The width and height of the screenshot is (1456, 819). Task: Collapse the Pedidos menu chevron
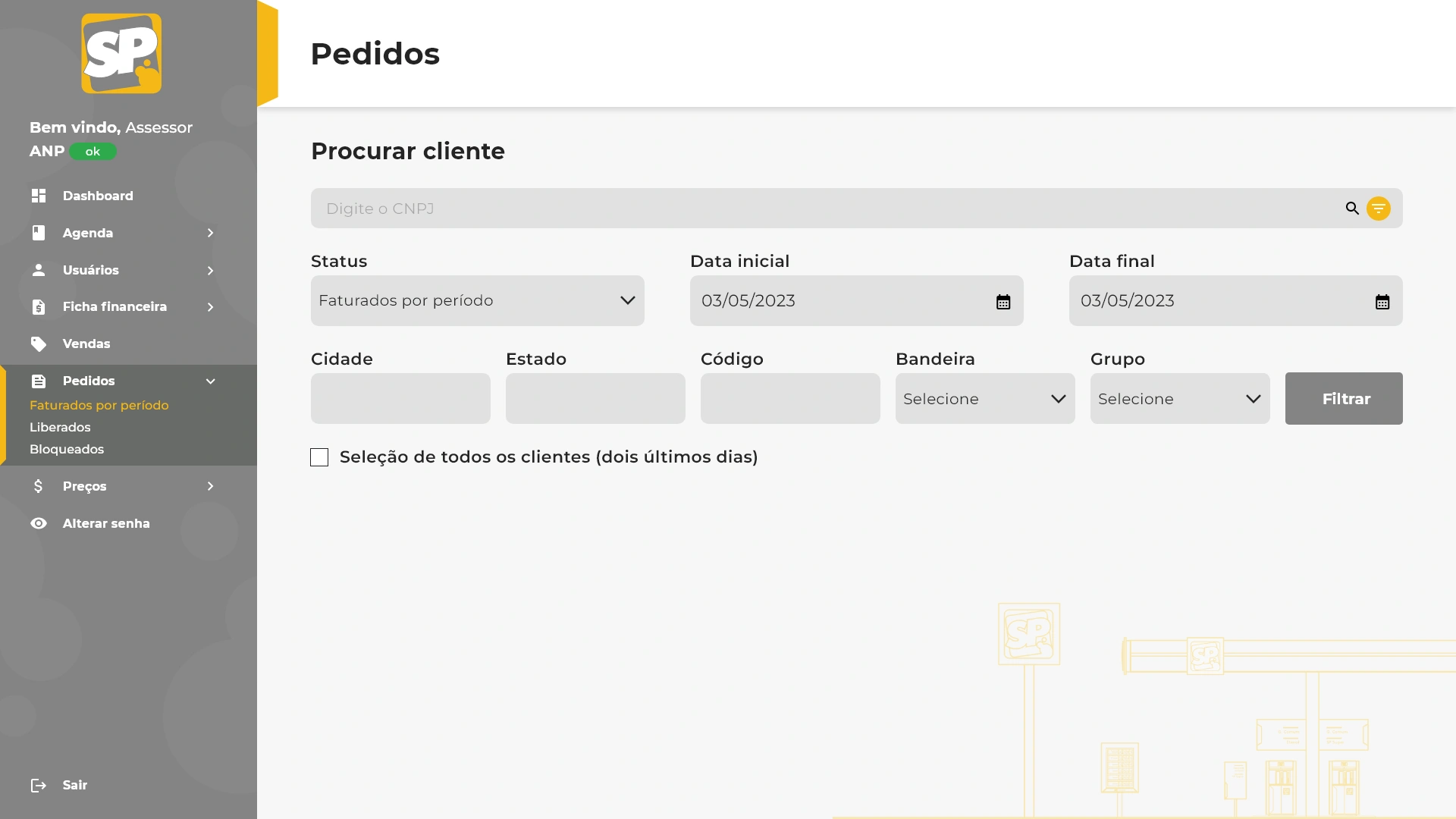point(210,381)
